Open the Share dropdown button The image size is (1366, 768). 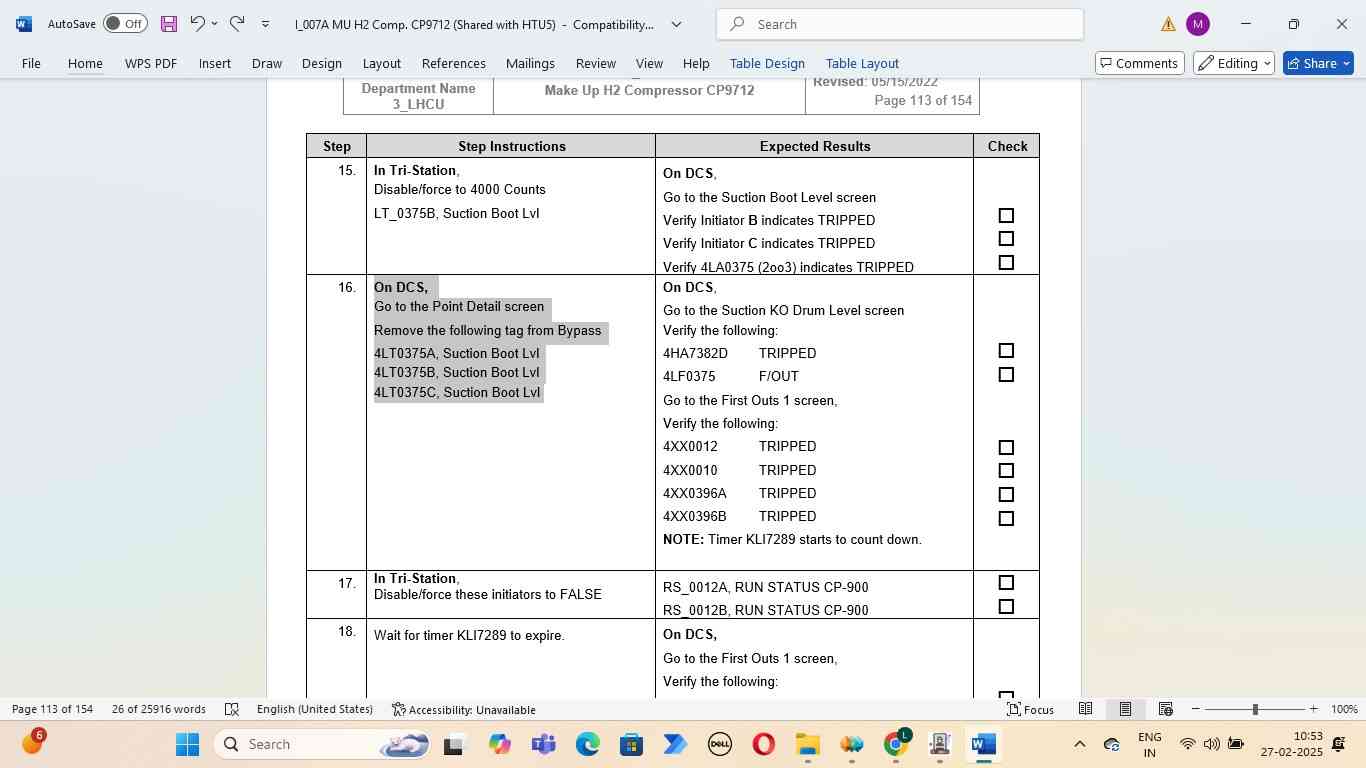(1318, 63)
